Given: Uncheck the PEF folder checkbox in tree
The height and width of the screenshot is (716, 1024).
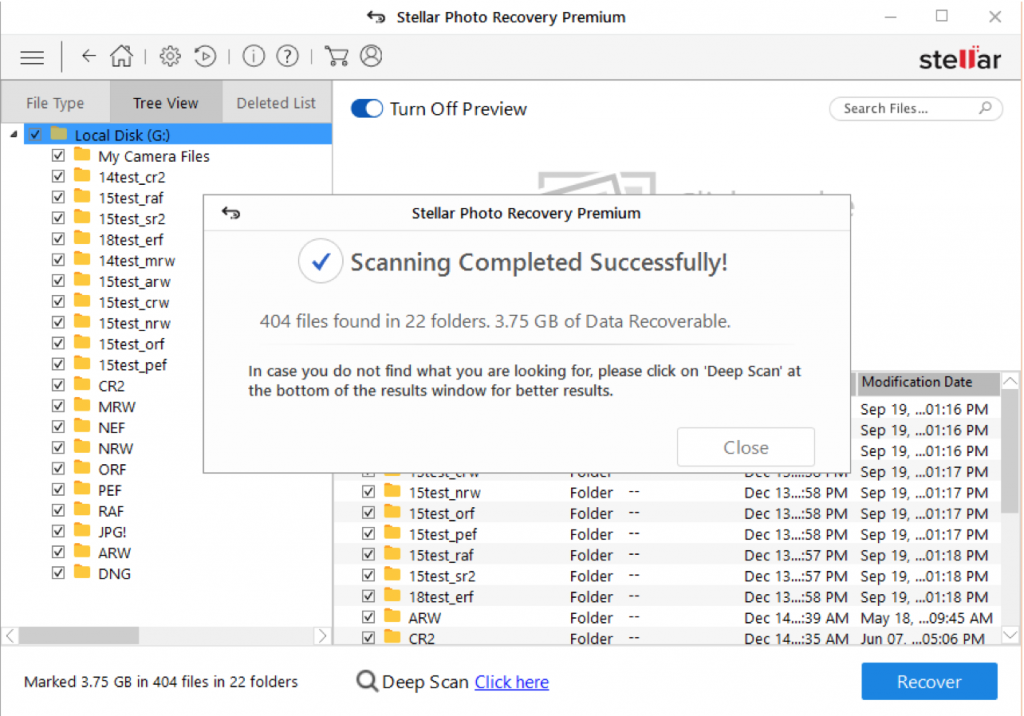Looking at the screenshot, I should [58, 489].
